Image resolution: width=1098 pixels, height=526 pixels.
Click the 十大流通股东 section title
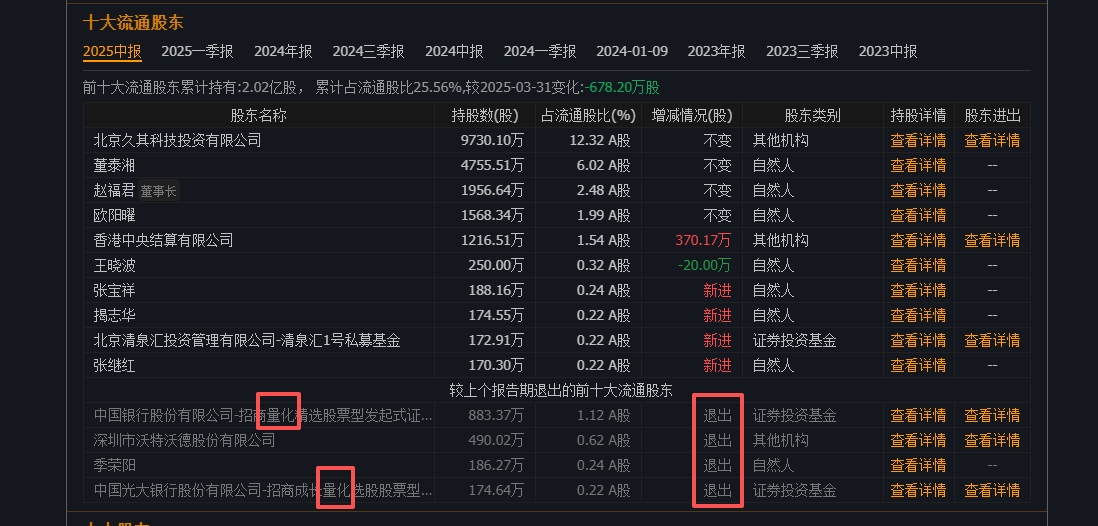coord(133,22)
